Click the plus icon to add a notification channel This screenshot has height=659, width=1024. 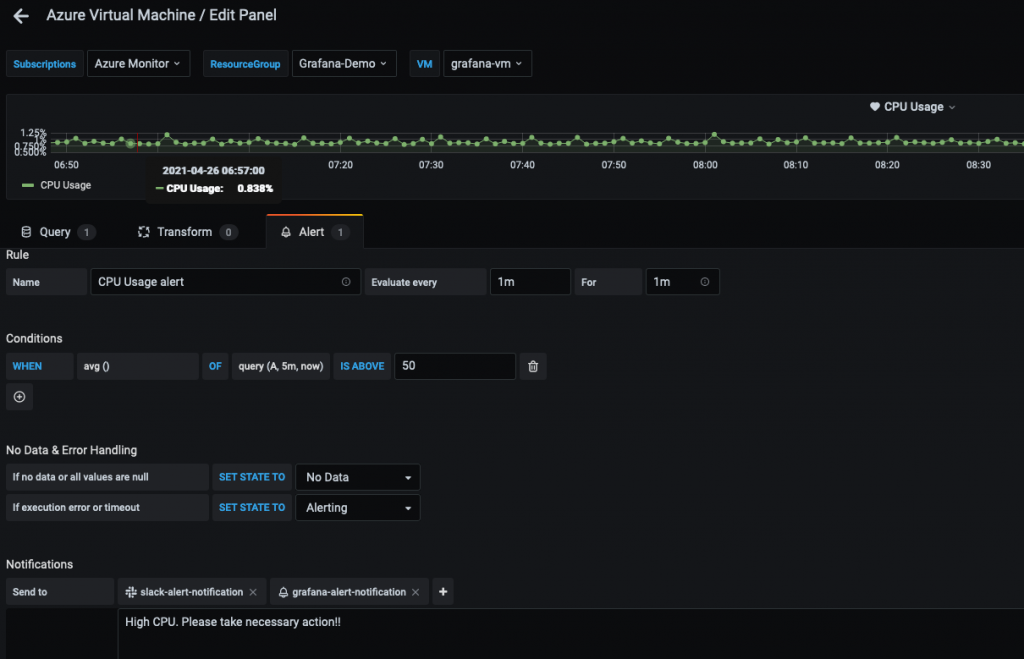pos(442,591)
